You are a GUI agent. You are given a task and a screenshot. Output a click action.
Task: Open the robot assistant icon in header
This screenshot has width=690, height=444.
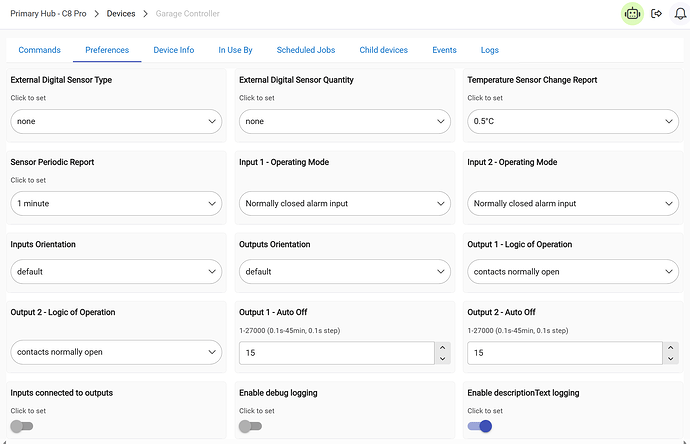(631, 14)
